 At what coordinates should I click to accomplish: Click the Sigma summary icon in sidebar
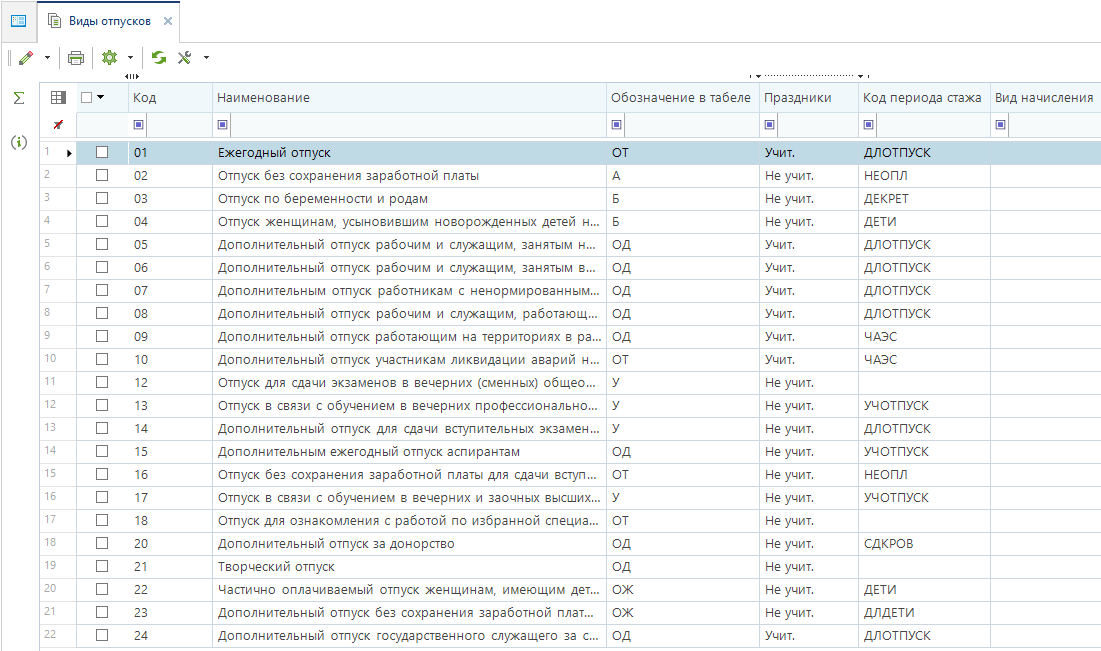pyautogui.click(x=18, y=98)
